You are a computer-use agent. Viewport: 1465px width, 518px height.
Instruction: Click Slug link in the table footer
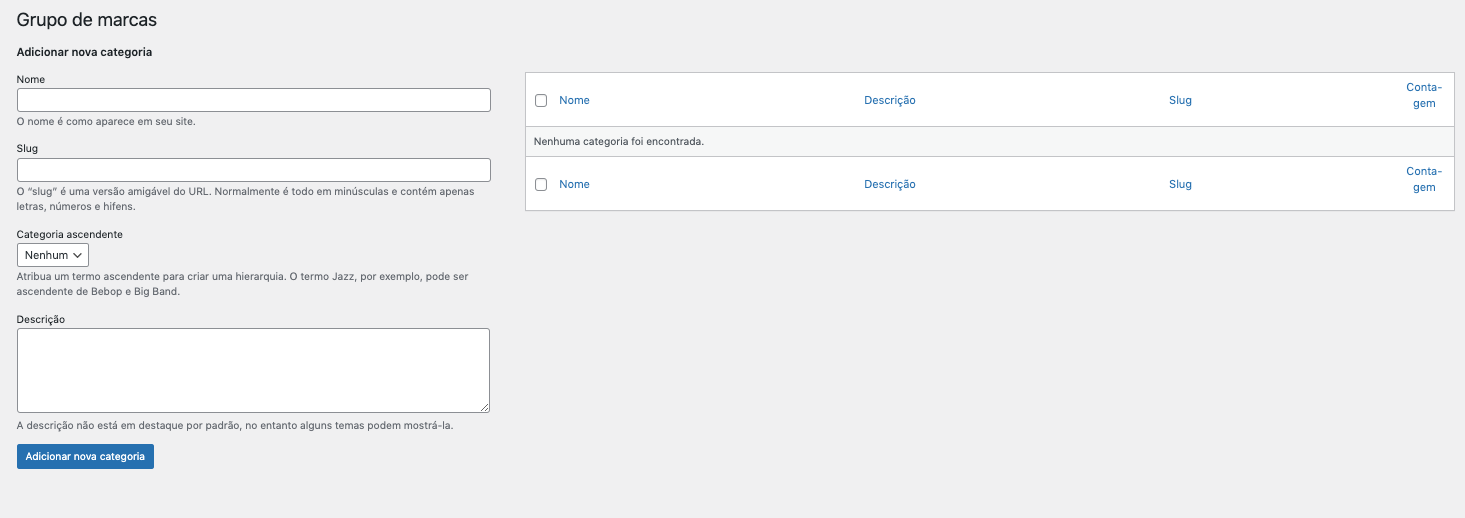1180,184
